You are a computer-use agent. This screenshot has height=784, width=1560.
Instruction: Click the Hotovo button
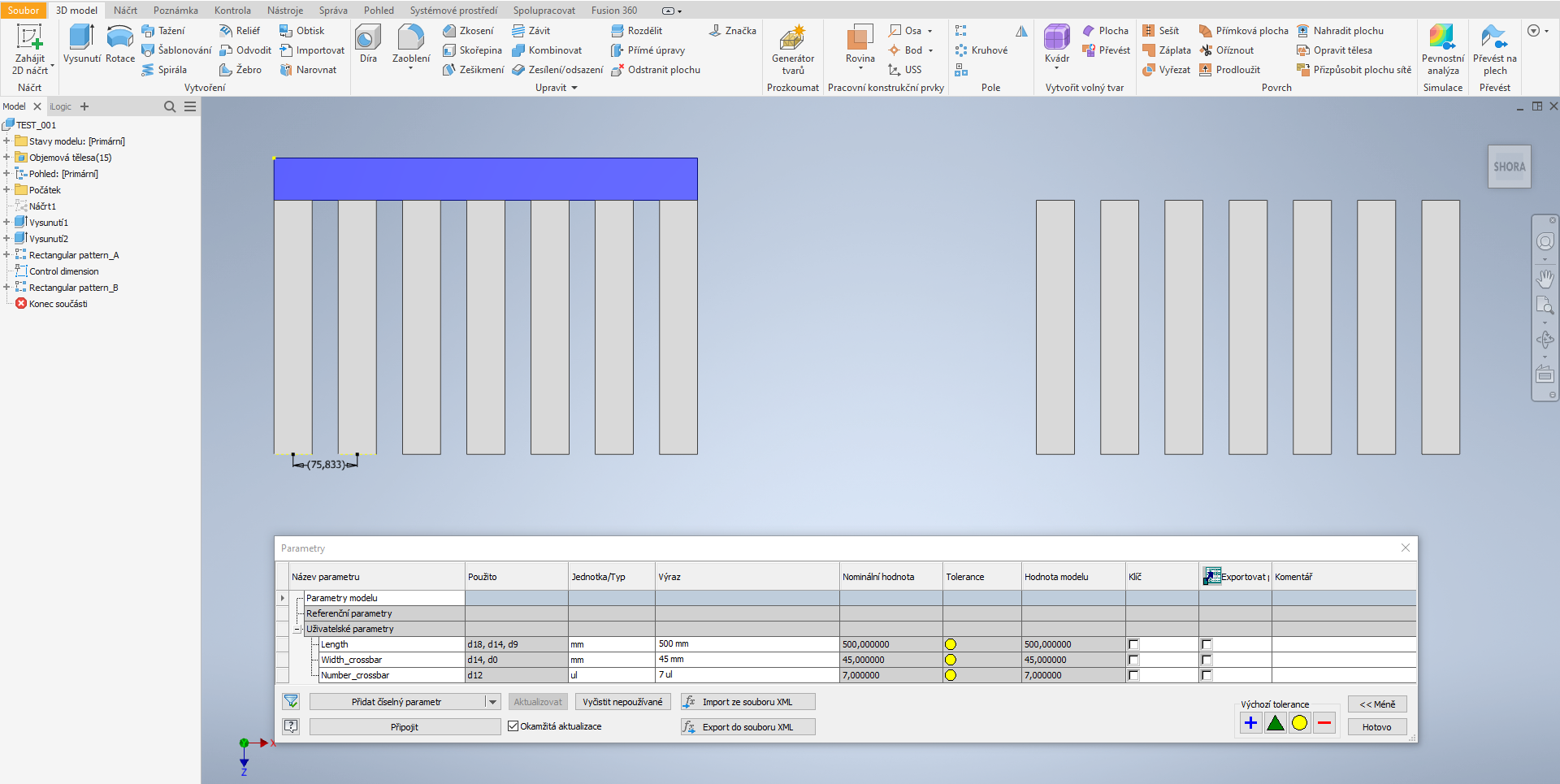(x=1376, y=726)
